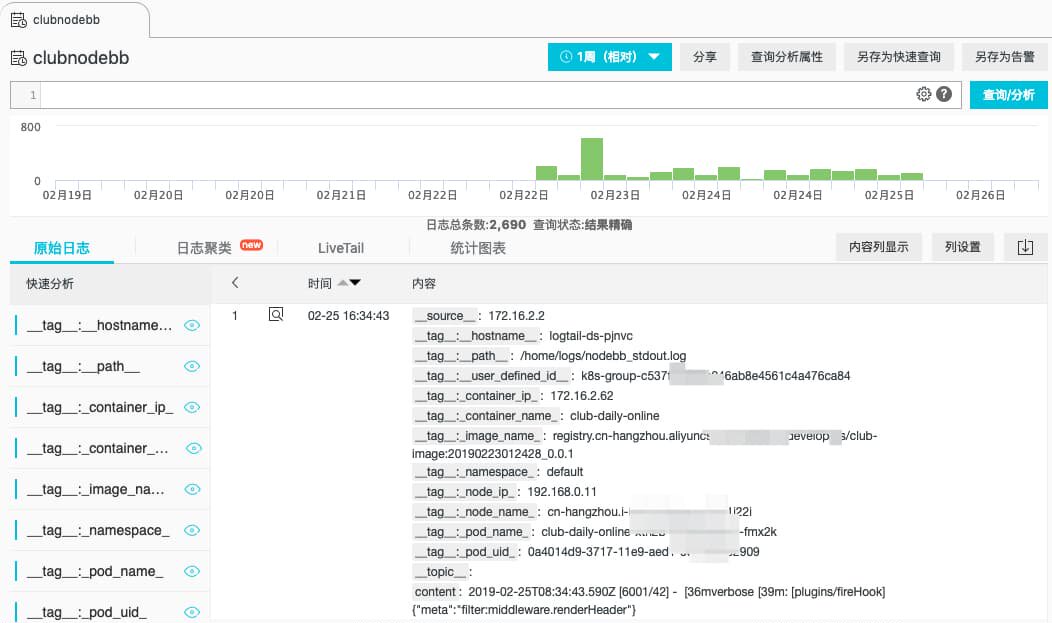The width and height of the screenshot is (1052, 623).
Task: Toggle eye icon for __tag__:__hostname__ field
Action: pos(192,325)
